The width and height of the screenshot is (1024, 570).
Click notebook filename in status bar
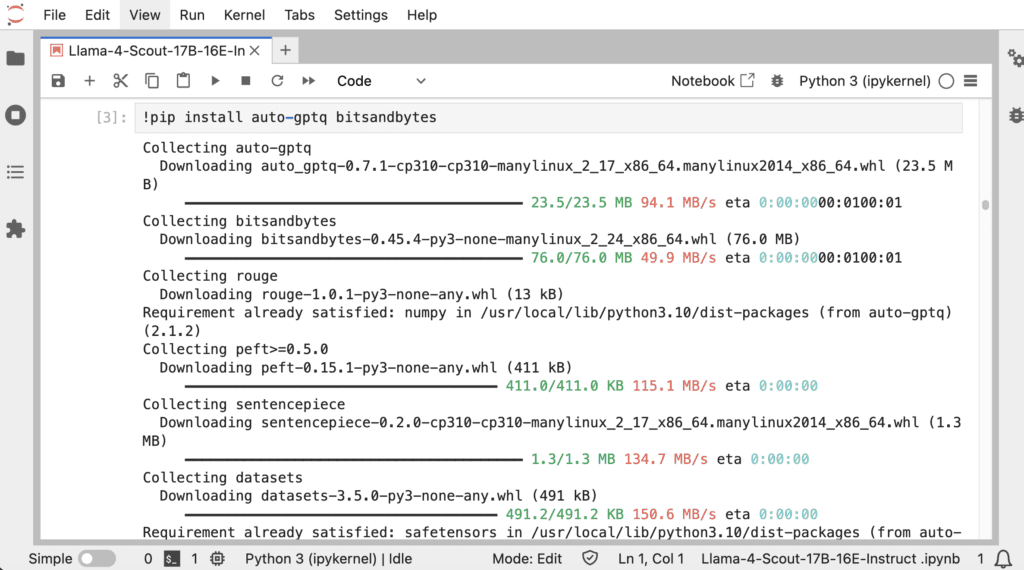(x=830, y=559)
